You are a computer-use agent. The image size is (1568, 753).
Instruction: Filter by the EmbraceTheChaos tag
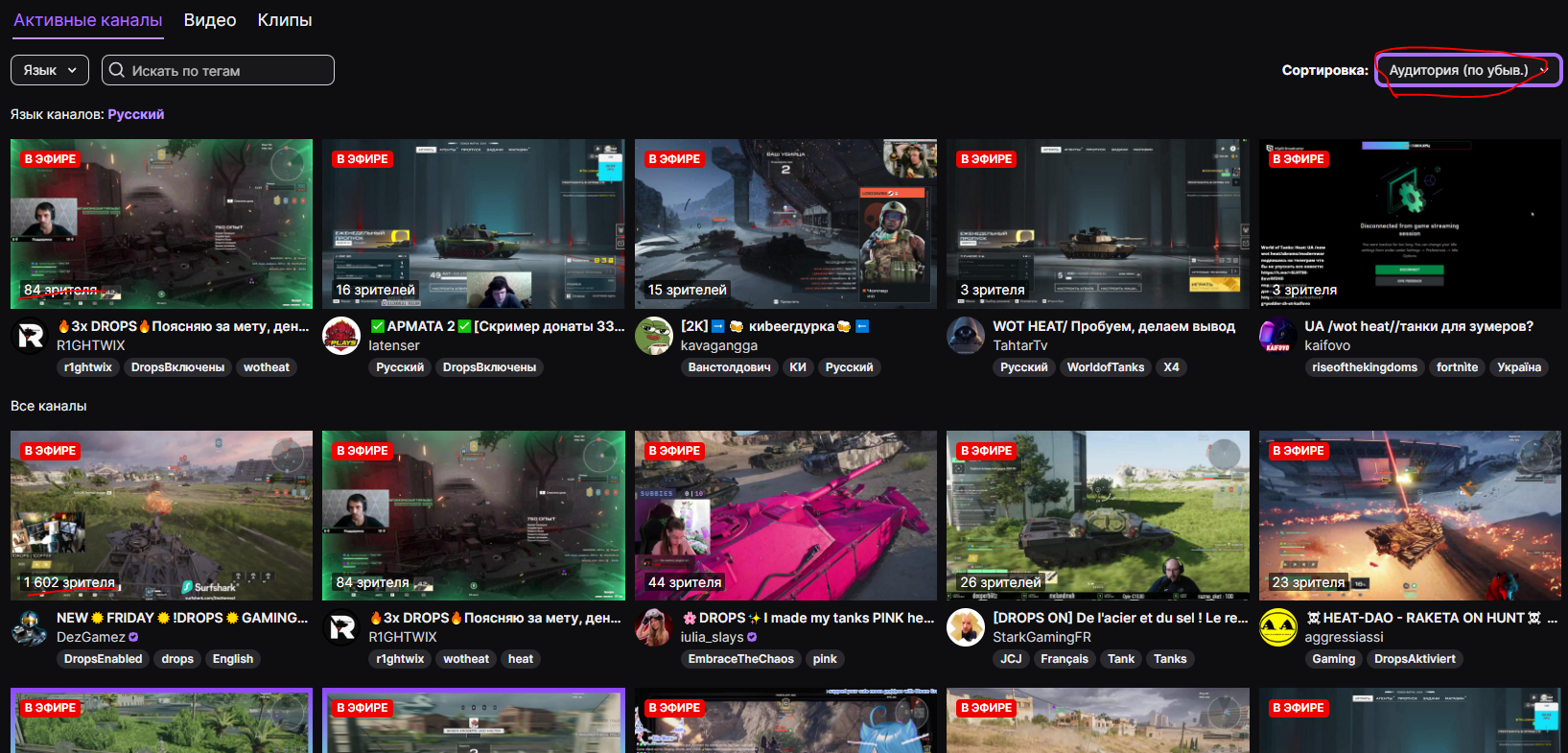741,659
